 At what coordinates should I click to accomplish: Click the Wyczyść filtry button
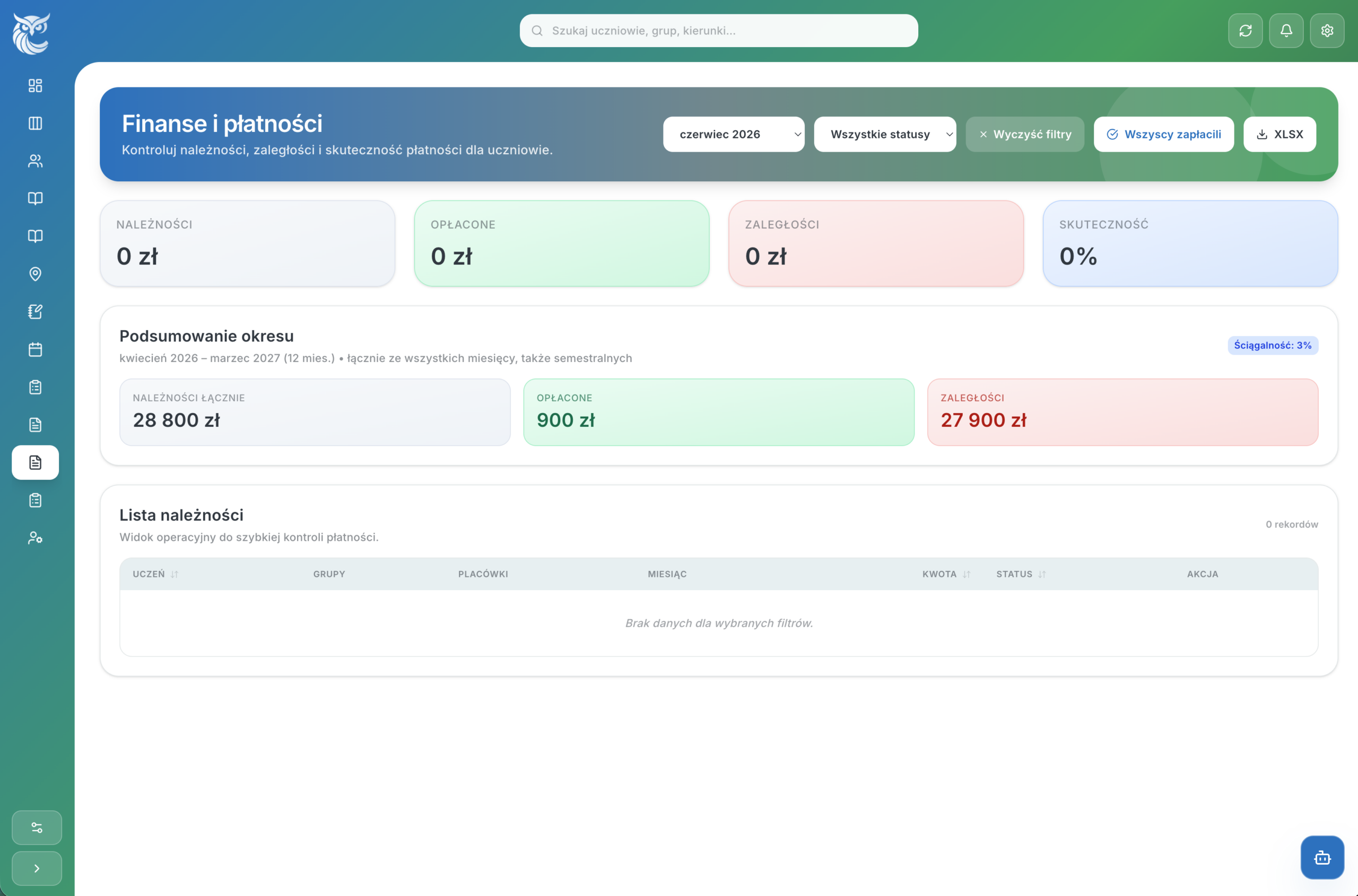pos(1025,134)
